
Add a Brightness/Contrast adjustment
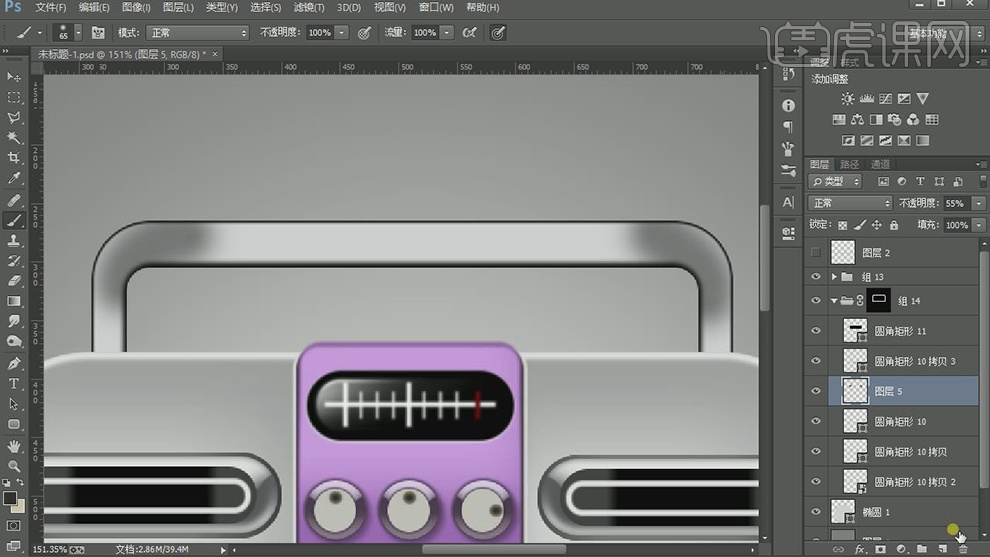coord(847,99)
